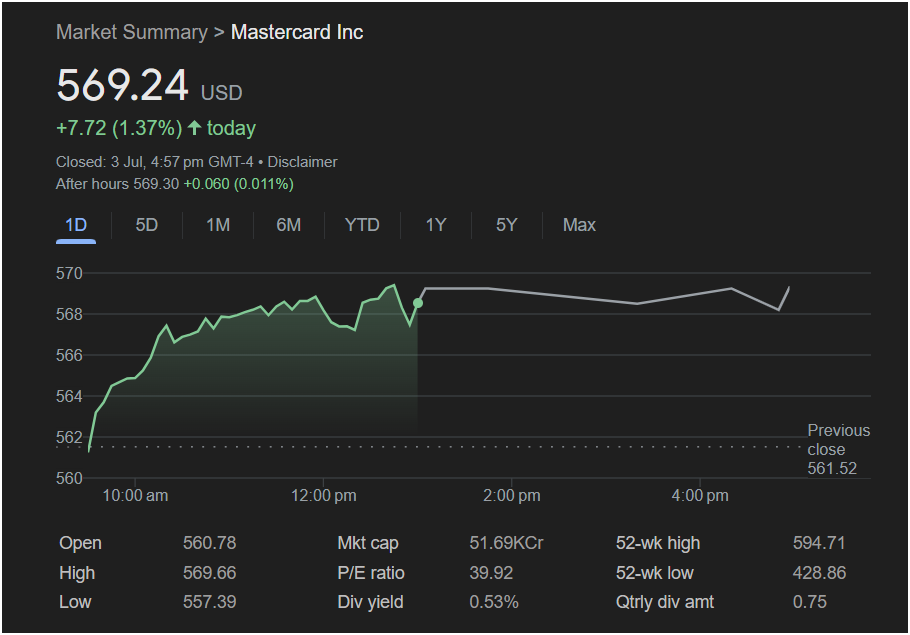The width and height of the screenshot is (910, 635).
Task: Click the Previous close 561.52 label
Action: 838,449
